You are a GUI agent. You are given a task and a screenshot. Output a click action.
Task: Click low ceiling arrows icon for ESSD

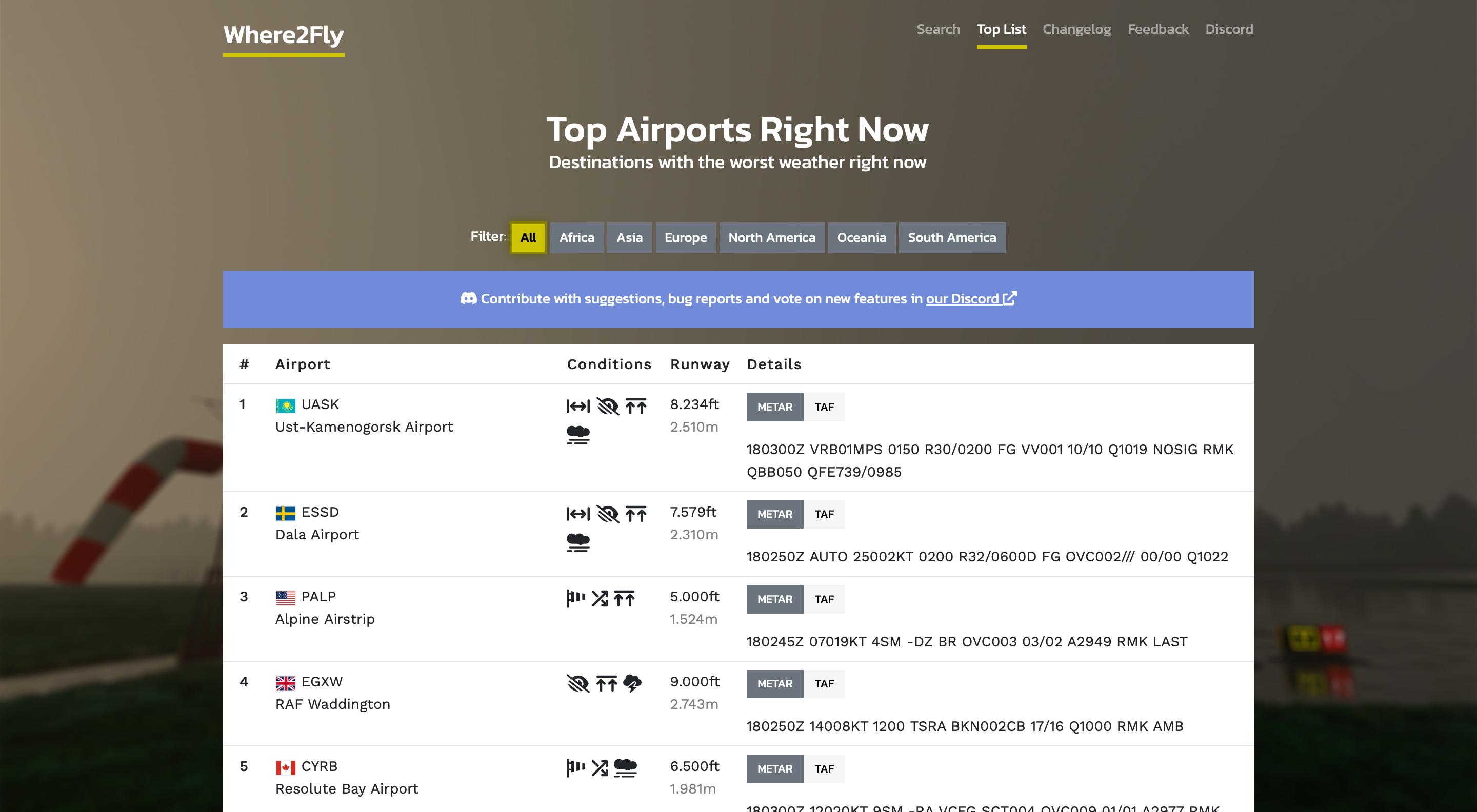pos(636,514)
